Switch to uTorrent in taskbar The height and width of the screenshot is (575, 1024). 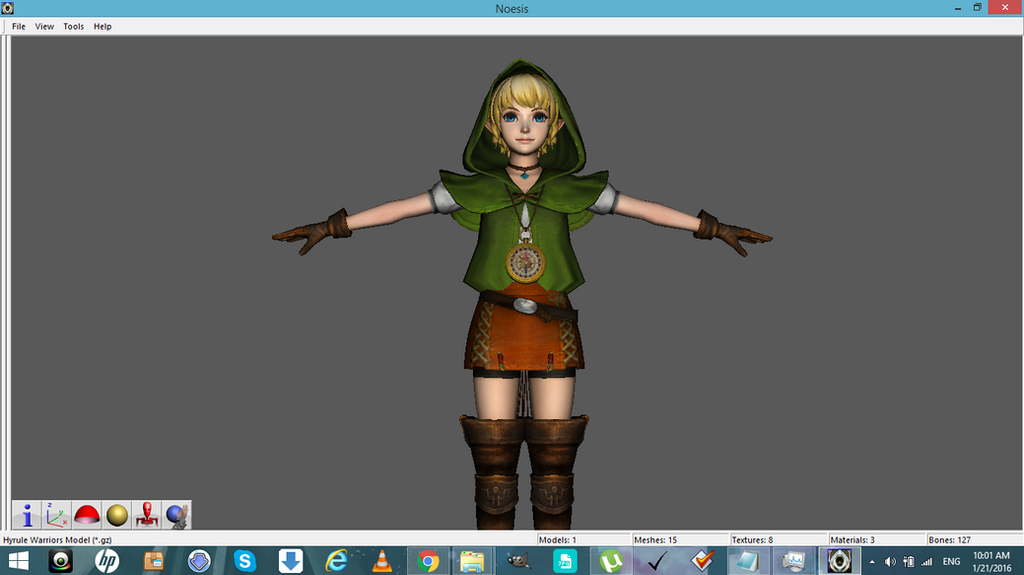point(611,561)
